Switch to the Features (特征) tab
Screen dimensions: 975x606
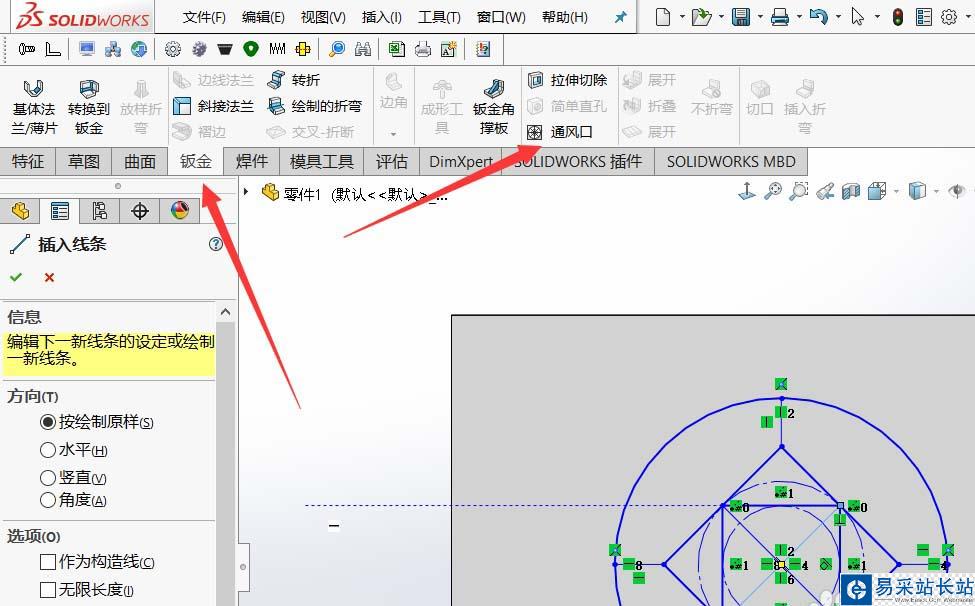pos(28,162)
